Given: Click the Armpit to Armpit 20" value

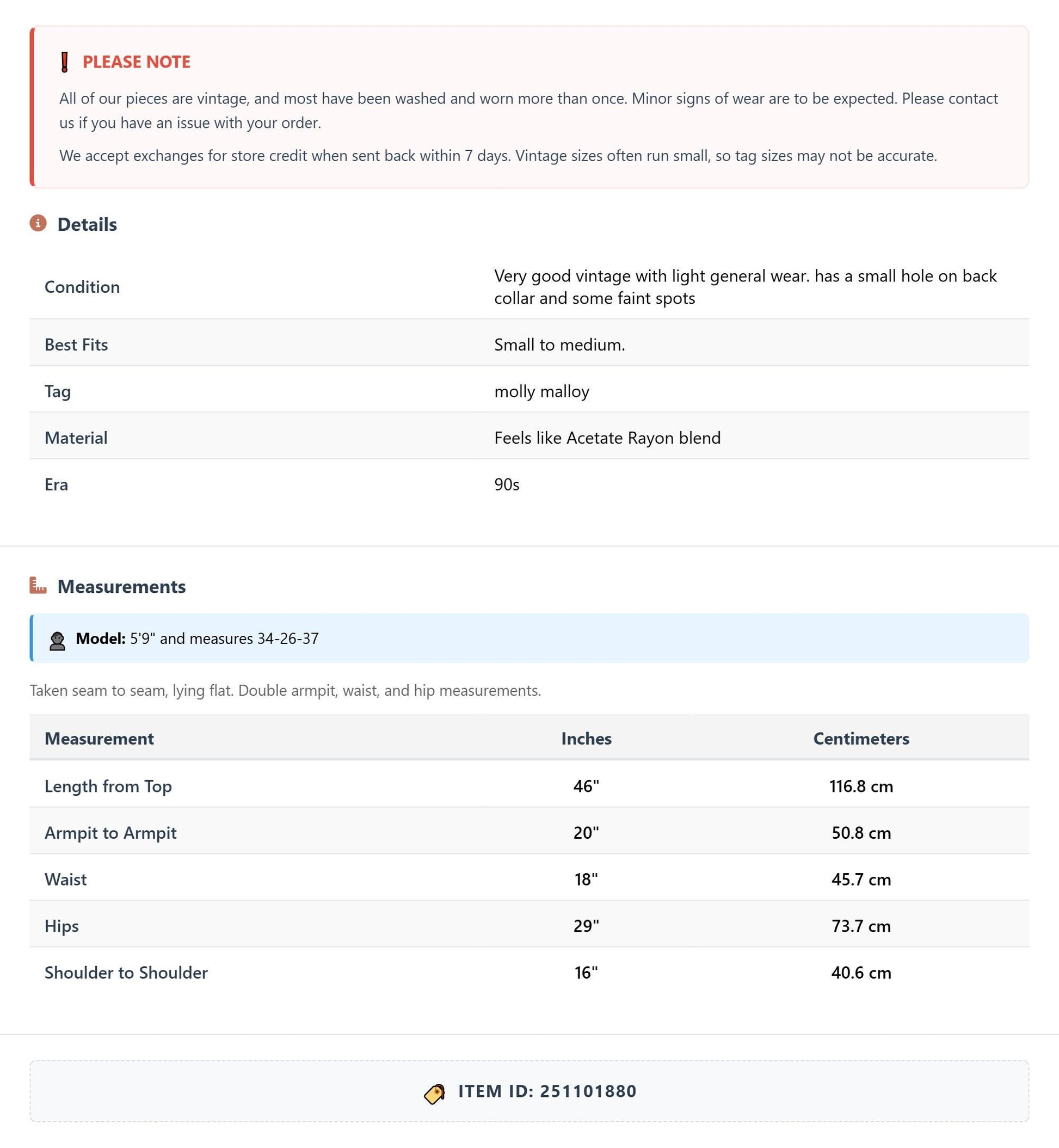Looking at the screenshot, I should click(586, 833).
